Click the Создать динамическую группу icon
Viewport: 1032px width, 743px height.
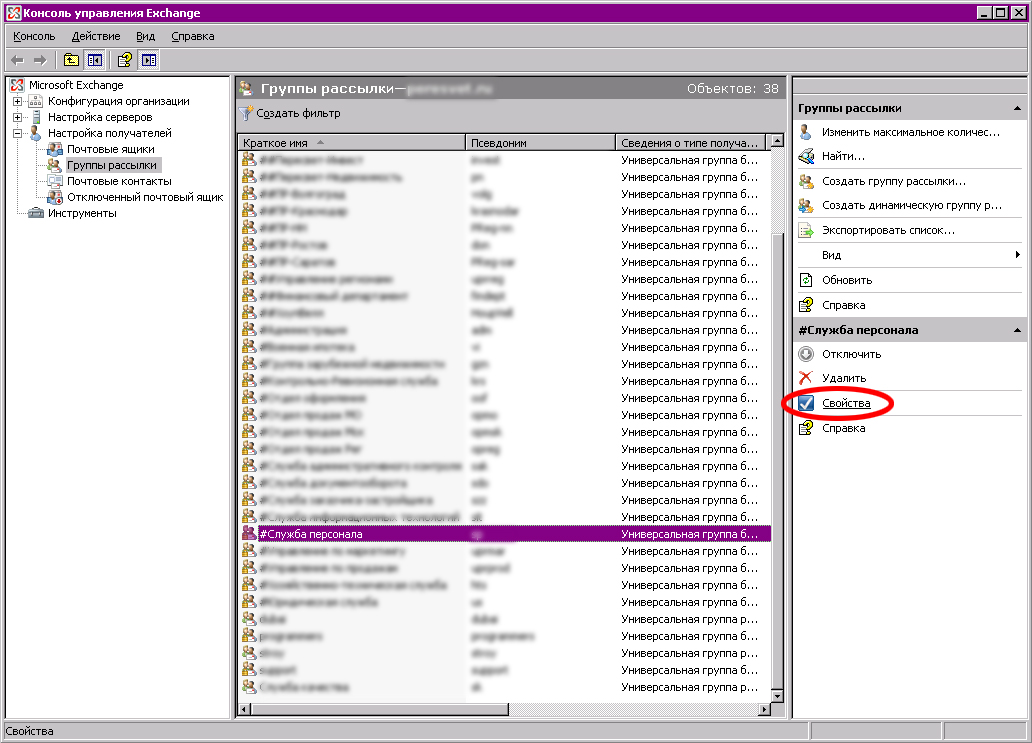click(x=806, y=205)
